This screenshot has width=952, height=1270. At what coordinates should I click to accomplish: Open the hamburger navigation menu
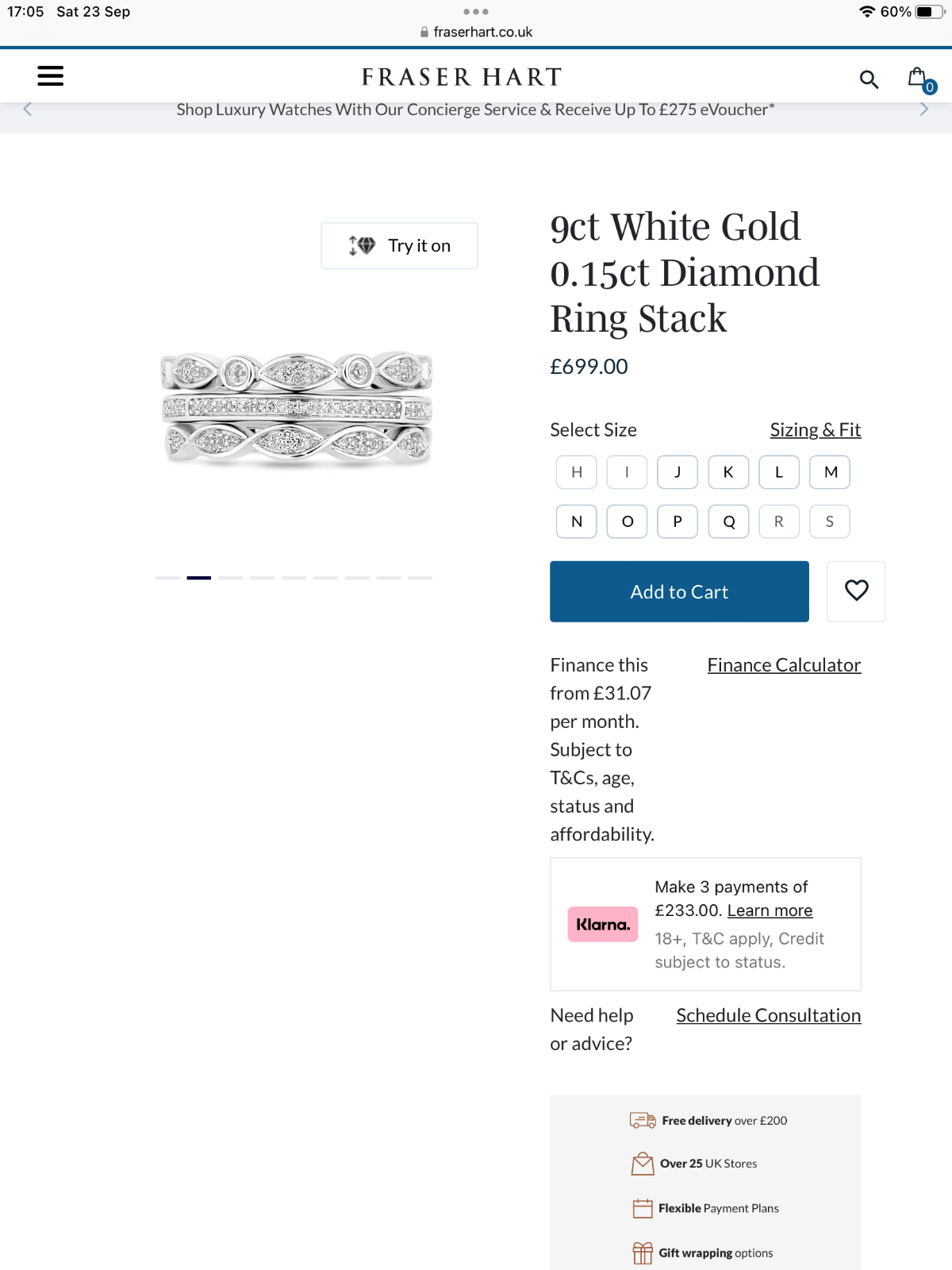[50, 76]
